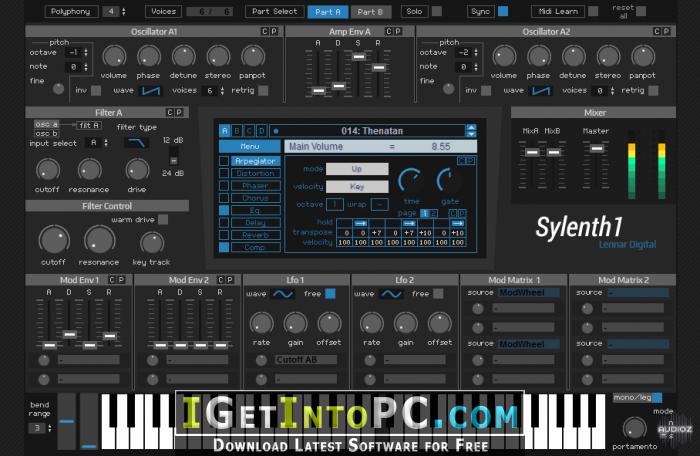This screenshot has width=700, height=456.
Task: Toggle Oscillator A2 retrig checkbox
Action: (x=653, y=91)
